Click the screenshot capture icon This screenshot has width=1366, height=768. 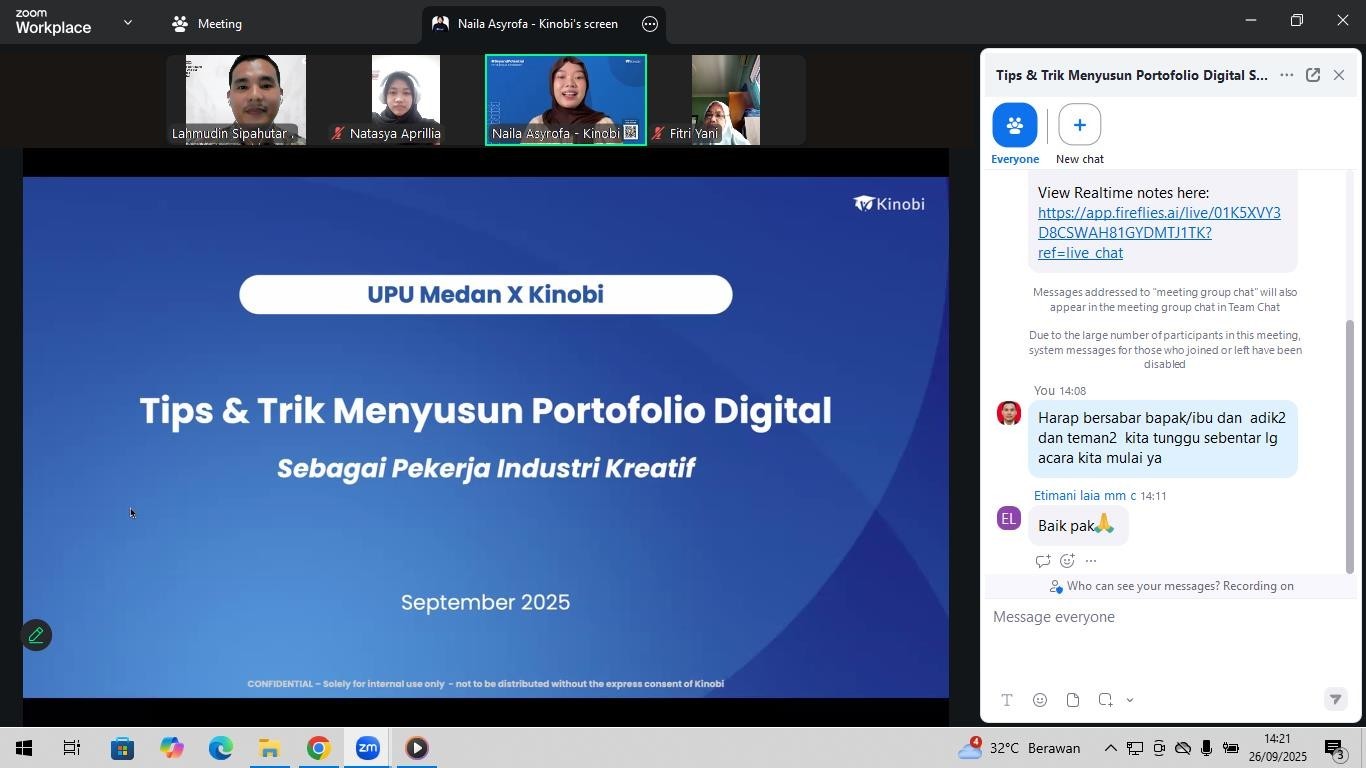tap(1105, 700)
